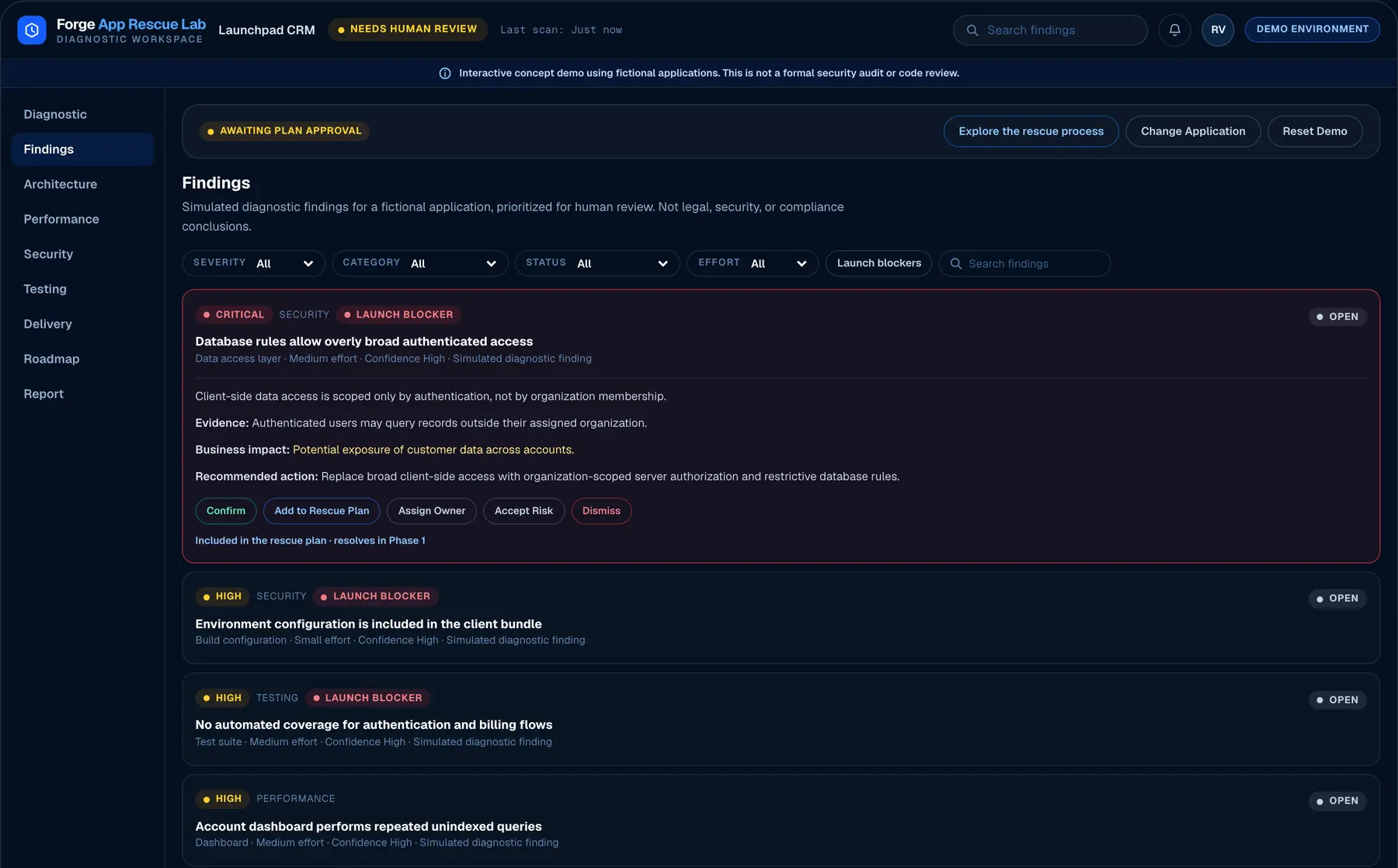
Task: Click the OPEN status badge on critical finding
Action: (1337, 317)
